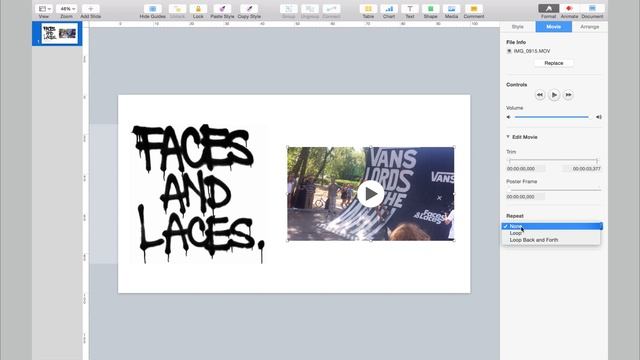Click the fast-forward control button

click(568, 95)
